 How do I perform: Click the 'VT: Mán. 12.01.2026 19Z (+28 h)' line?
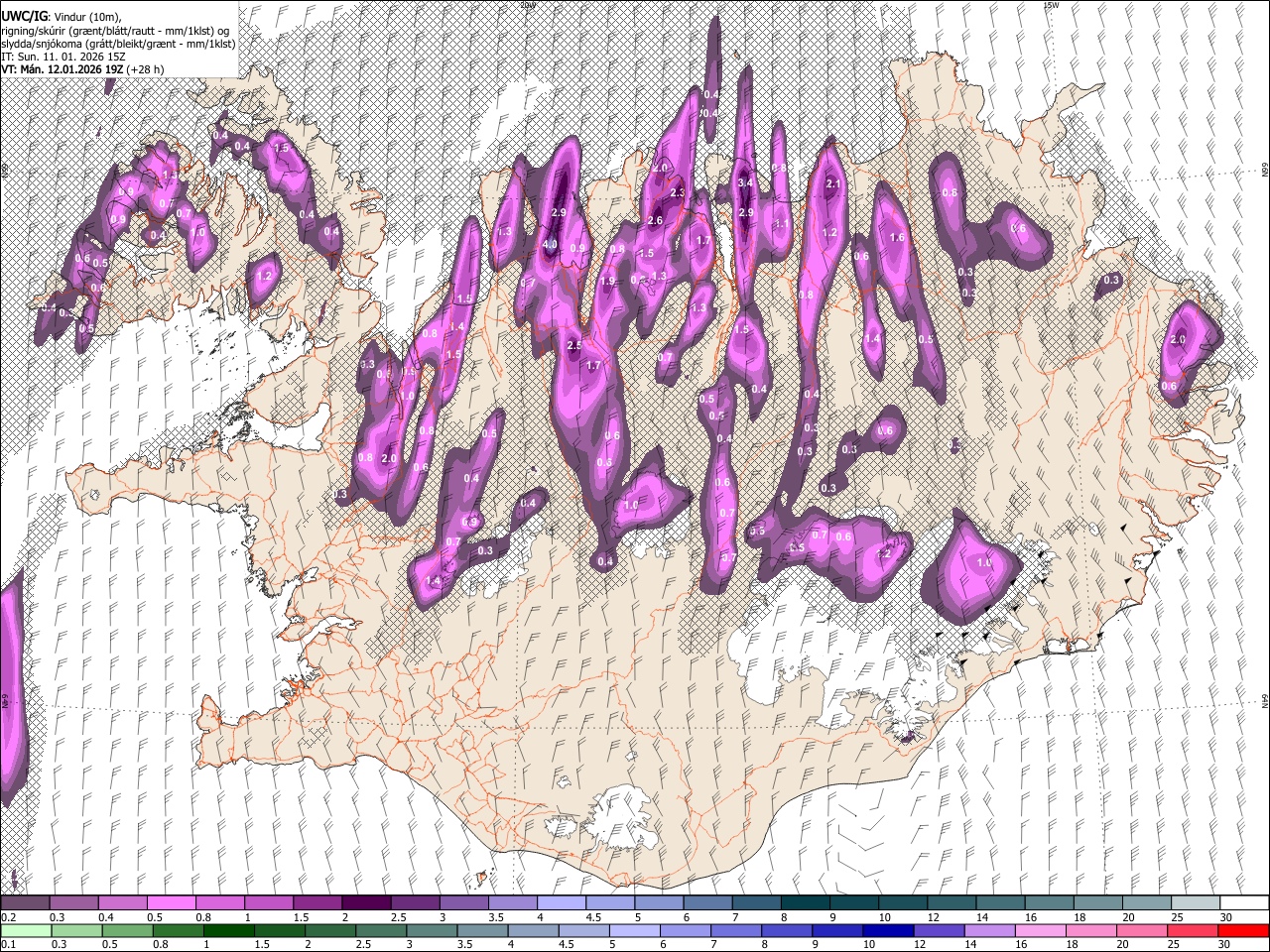(82, 69)
